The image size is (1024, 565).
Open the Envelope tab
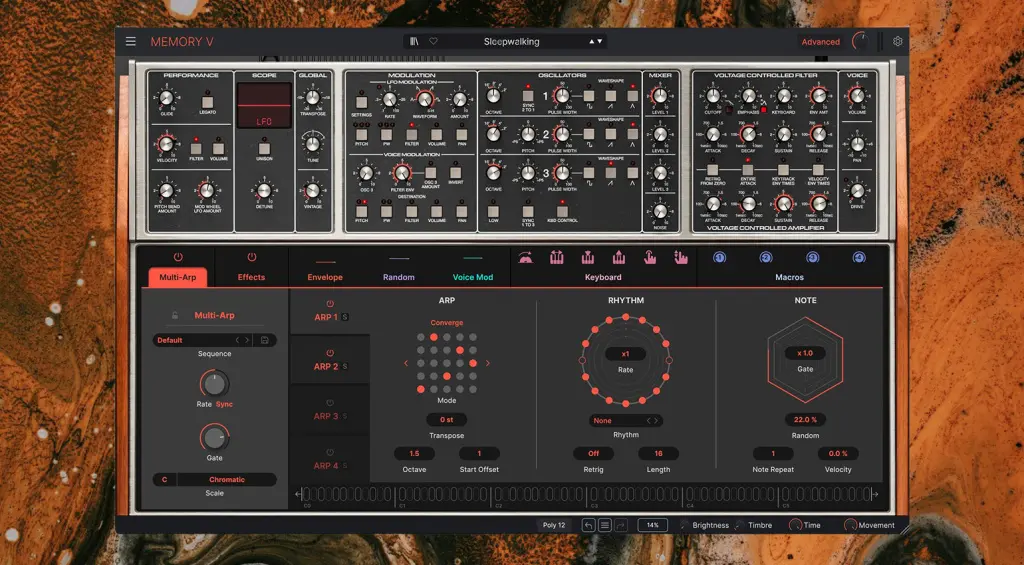click(x=325, y=277)
